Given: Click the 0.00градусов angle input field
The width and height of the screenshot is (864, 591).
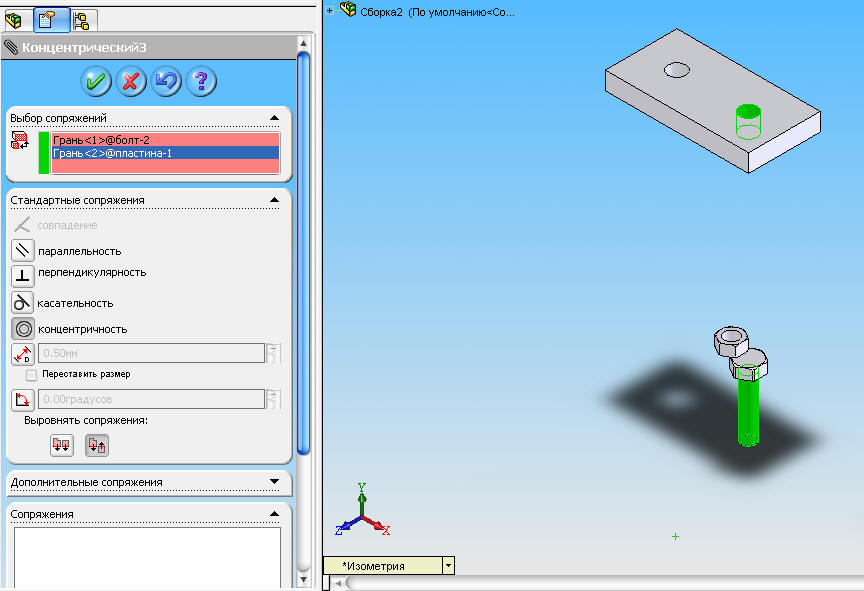Looking at the screenshot, I should coord(152,399).
